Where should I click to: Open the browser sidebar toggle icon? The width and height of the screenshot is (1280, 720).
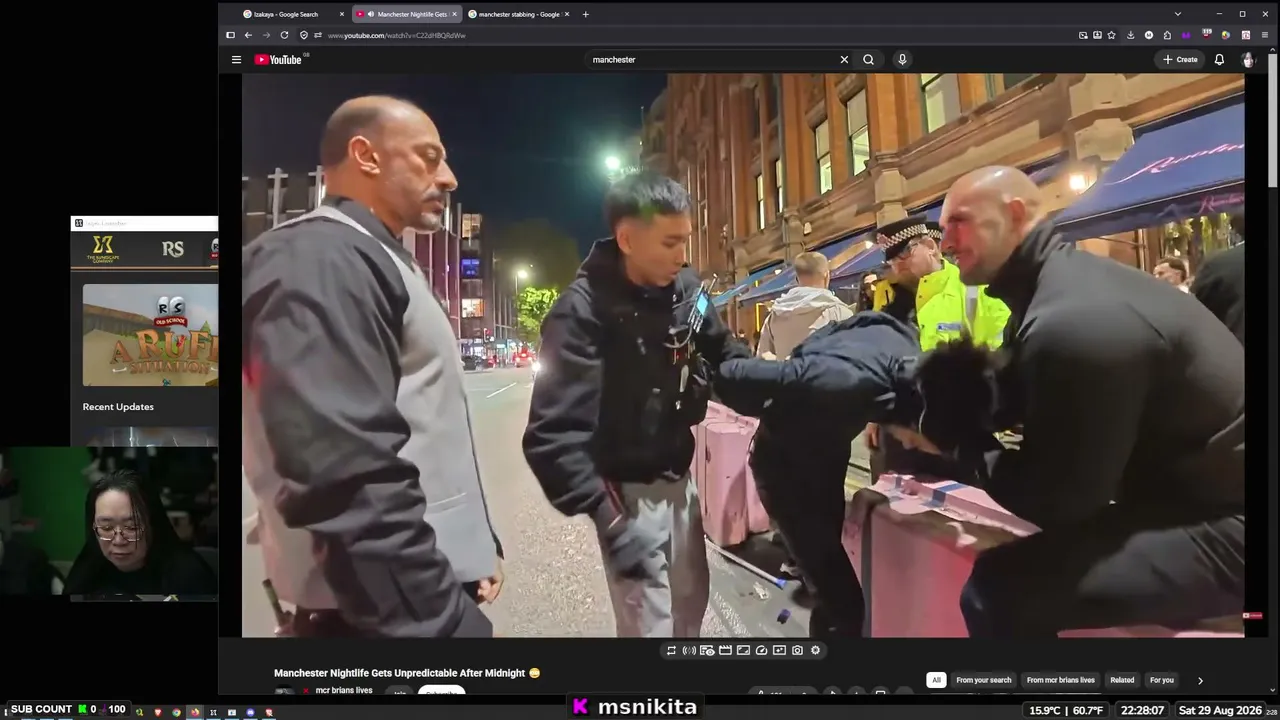(230, 35)
